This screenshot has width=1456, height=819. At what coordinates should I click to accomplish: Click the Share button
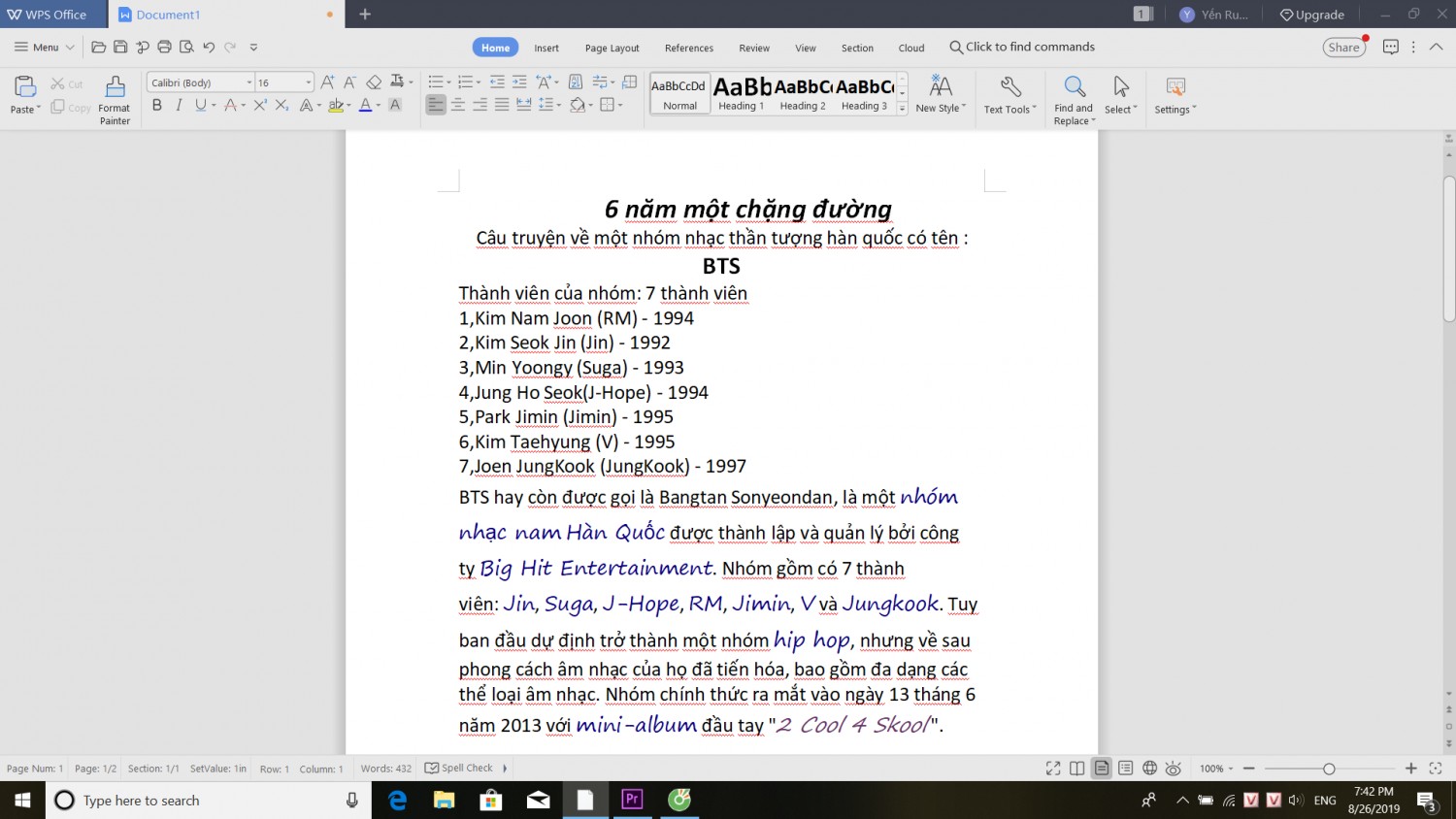1344,47
